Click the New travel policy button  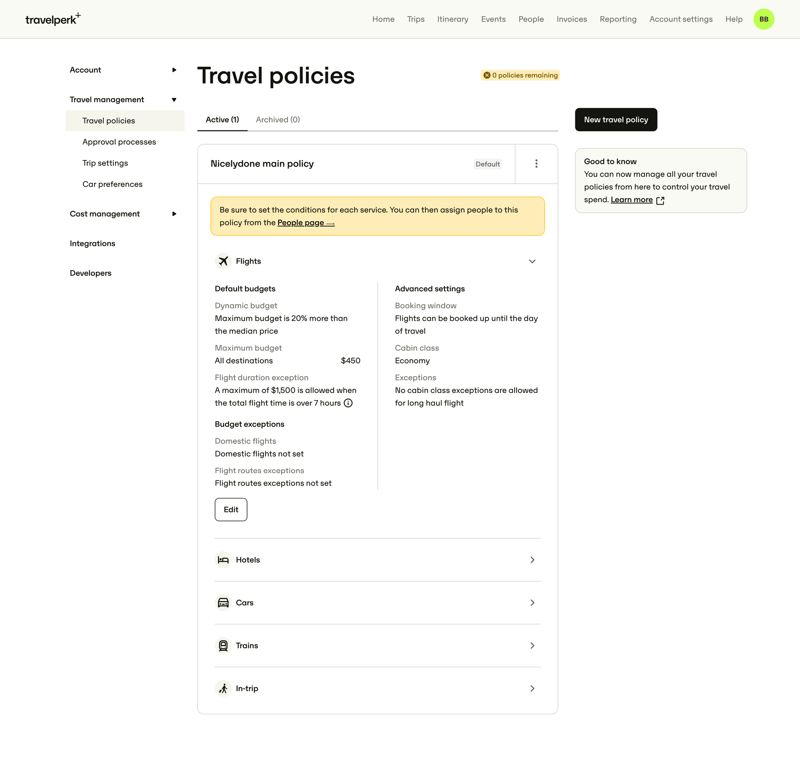click(x=616, y=119)
